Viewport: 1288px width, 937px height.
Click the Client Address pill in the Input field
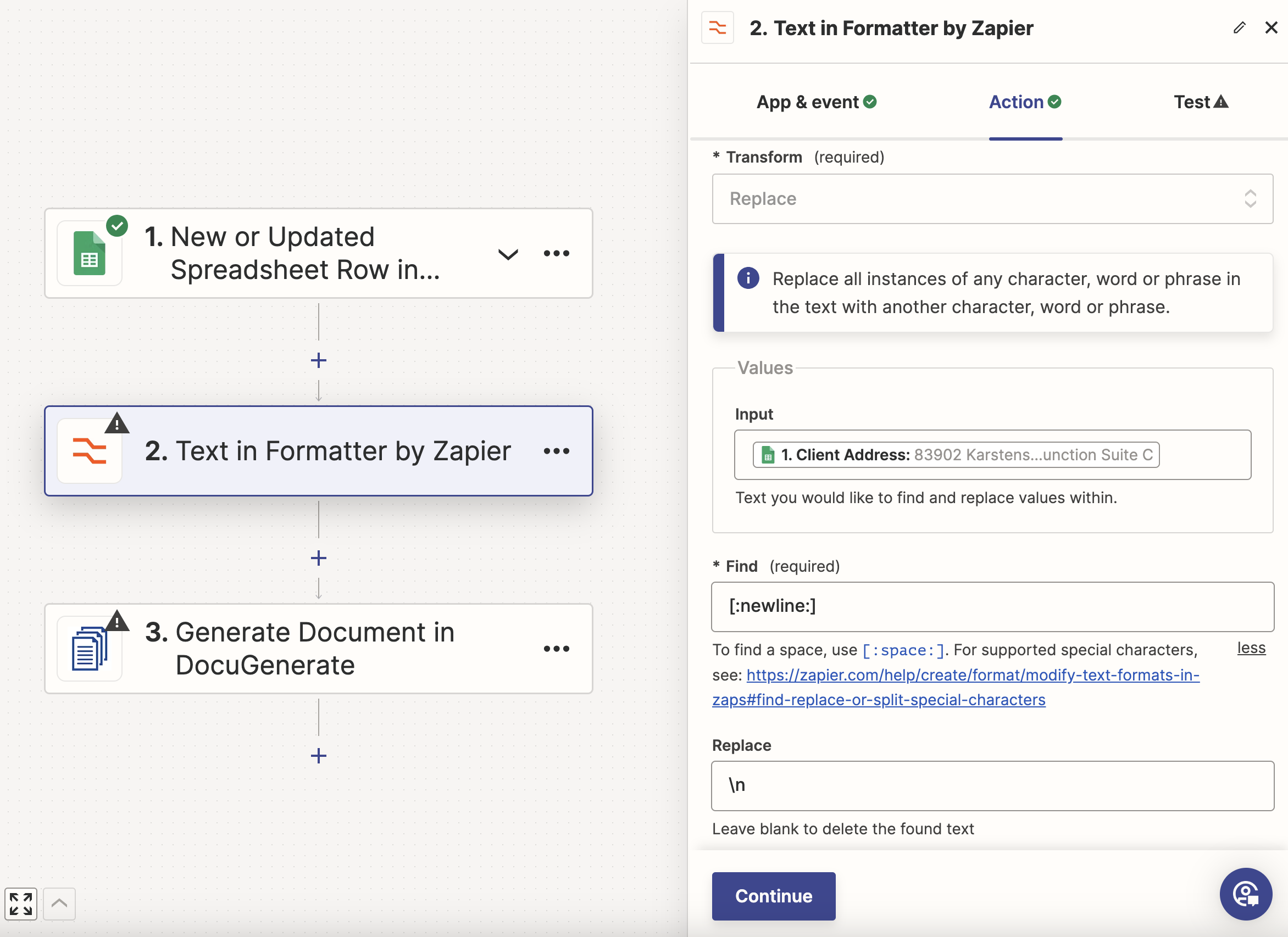(x=956, y=455)
